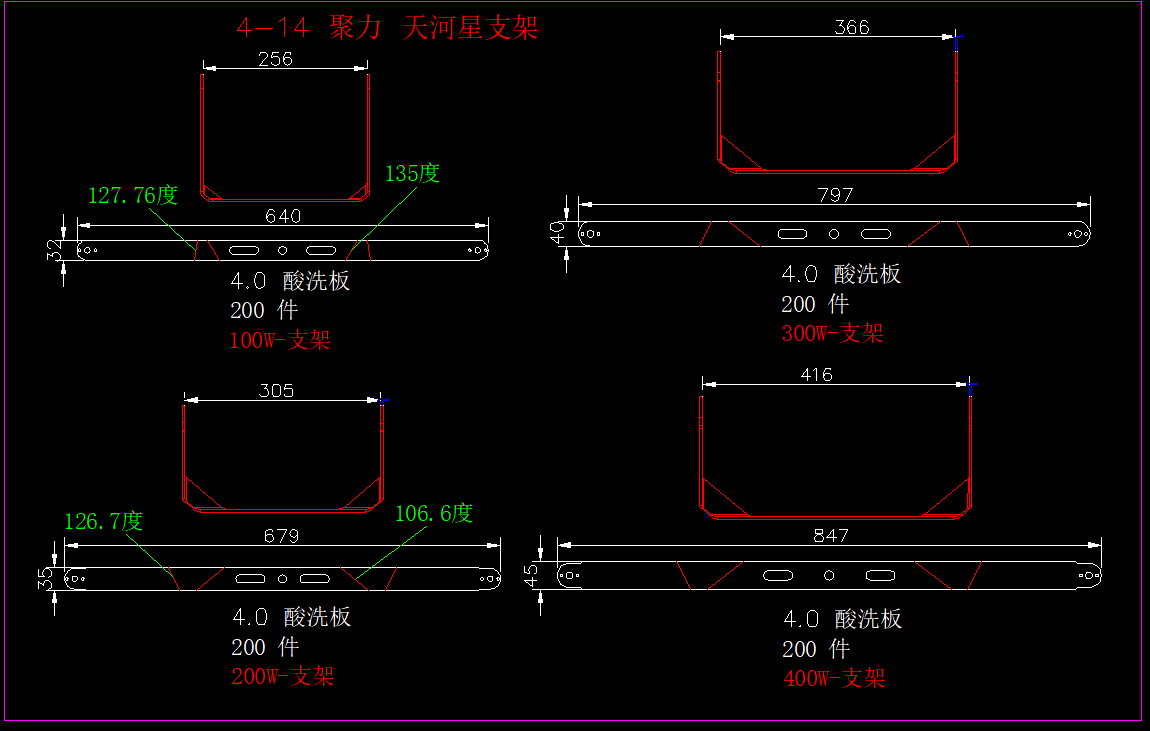This screenshot has height=731, width=1150.
Task: Select the 679 length dimension text
Action: pos(281,535)
